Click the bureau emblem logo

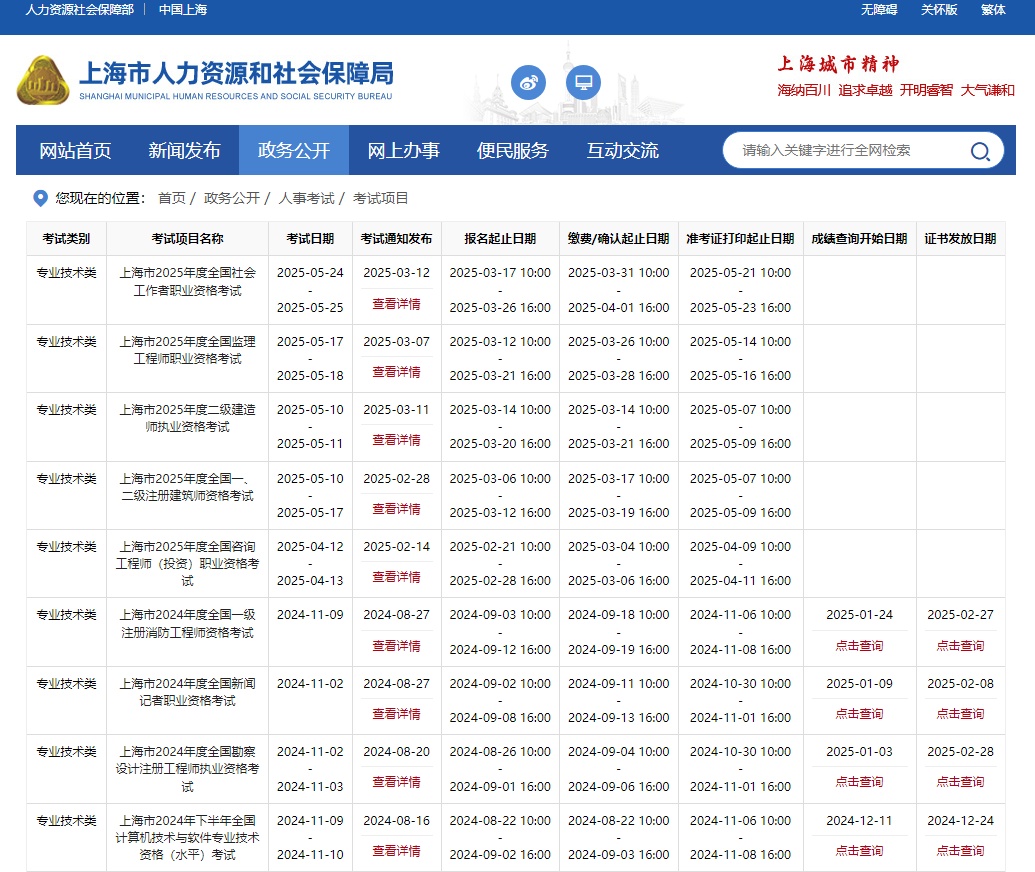click(x=43, y=80)
